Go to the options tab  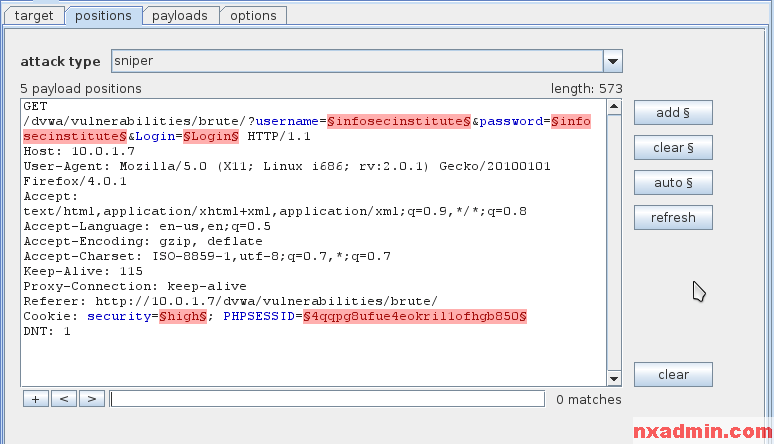(253, 15)
